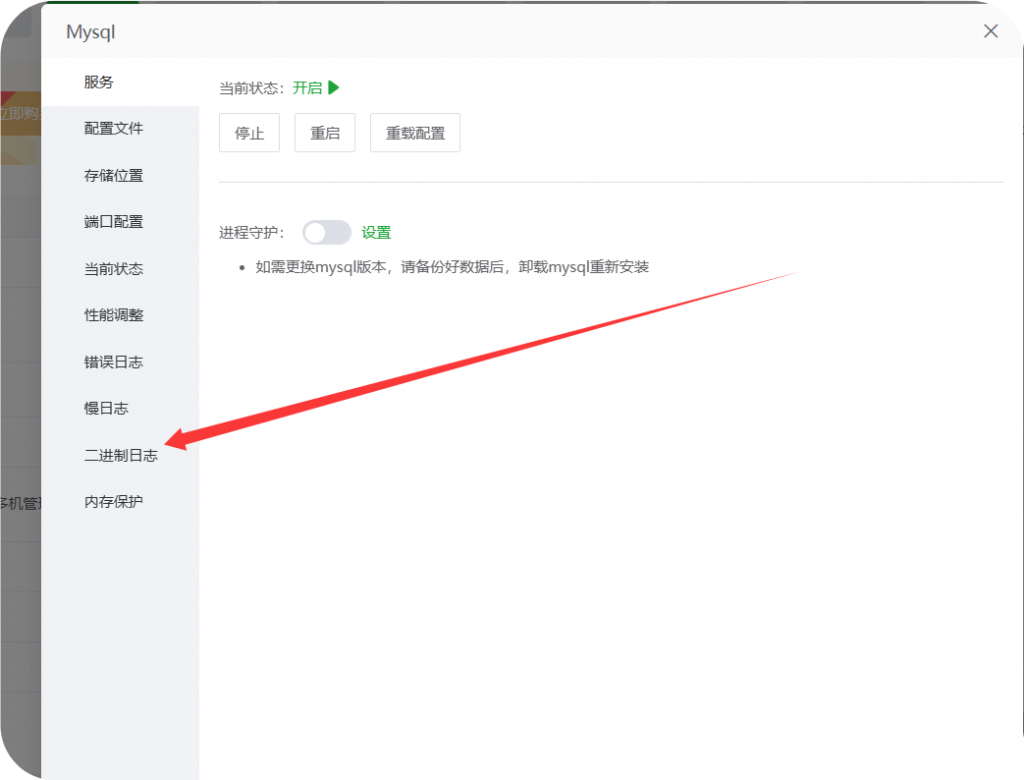Open the 存储位置 settings
The image size is (1024, 780).
(113, 175)
